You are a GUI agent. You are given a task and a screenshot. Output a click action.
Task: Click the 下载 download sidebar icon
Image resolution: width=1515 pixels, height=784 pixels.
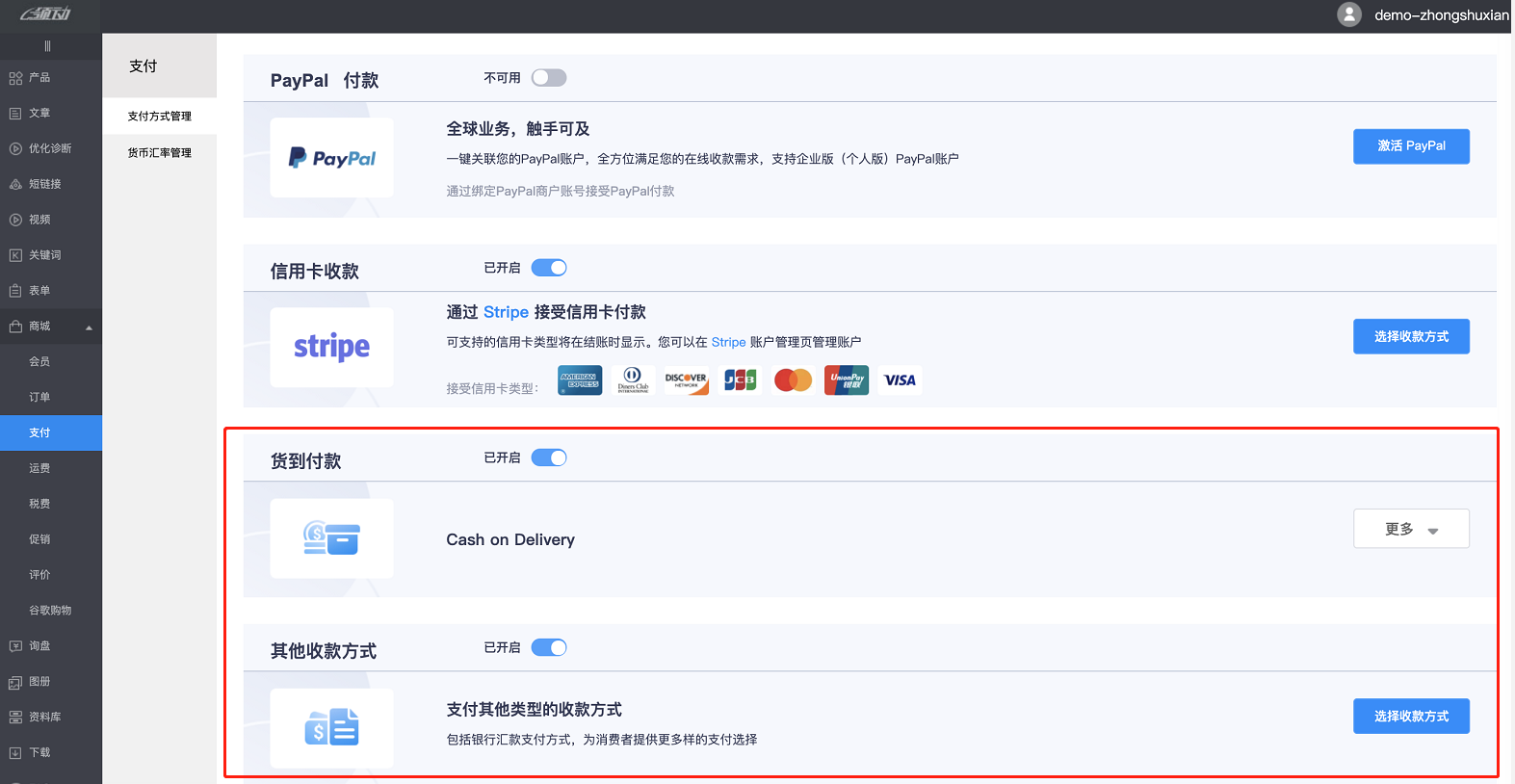pos(15,753)
